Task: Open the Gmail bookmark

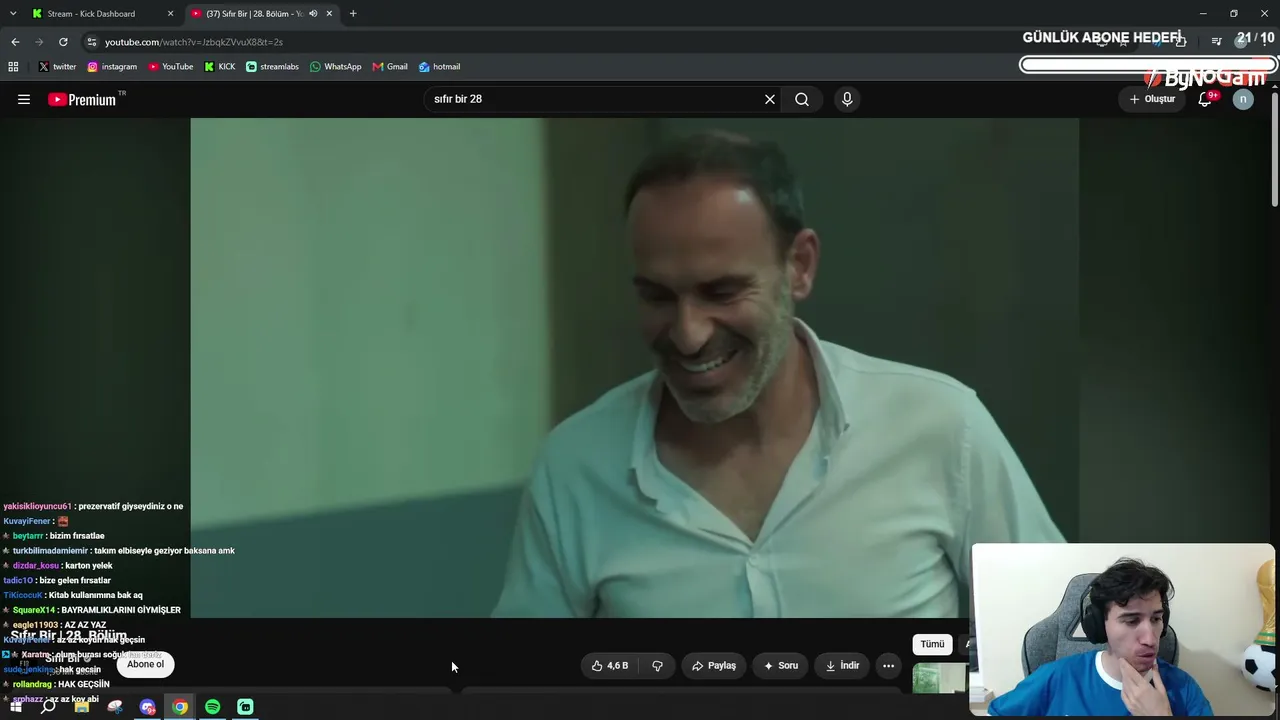Action: coord(390,67)
